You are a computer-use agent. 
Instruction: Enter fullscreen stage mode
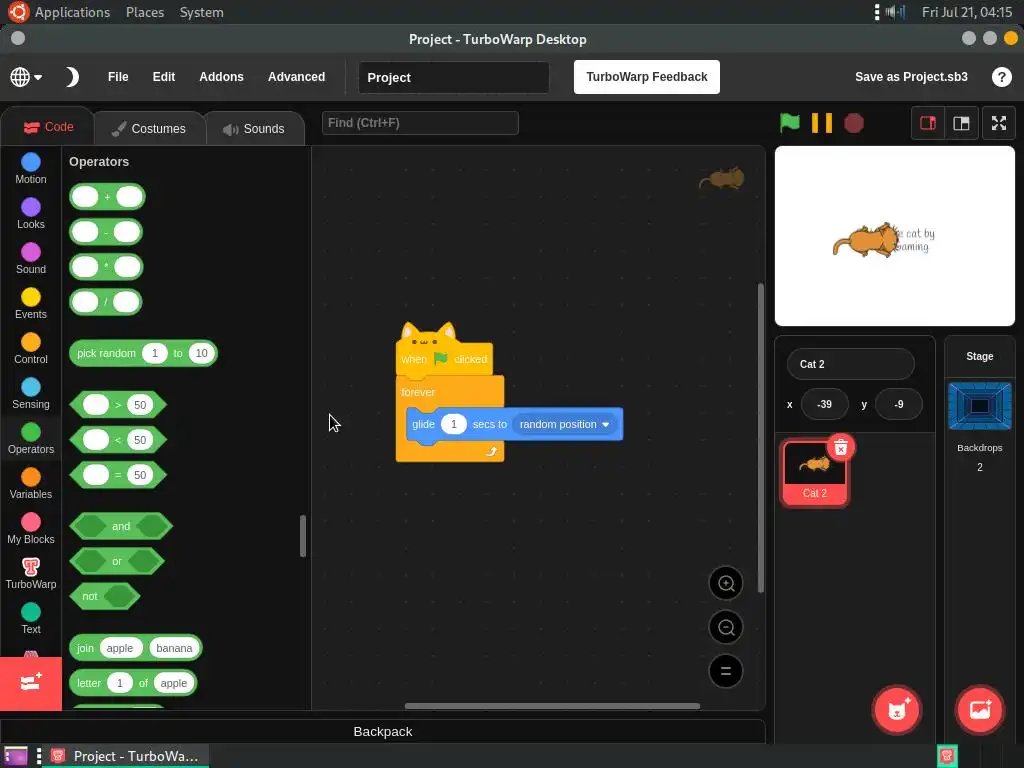pyautogui.click(x=999, y=123)
